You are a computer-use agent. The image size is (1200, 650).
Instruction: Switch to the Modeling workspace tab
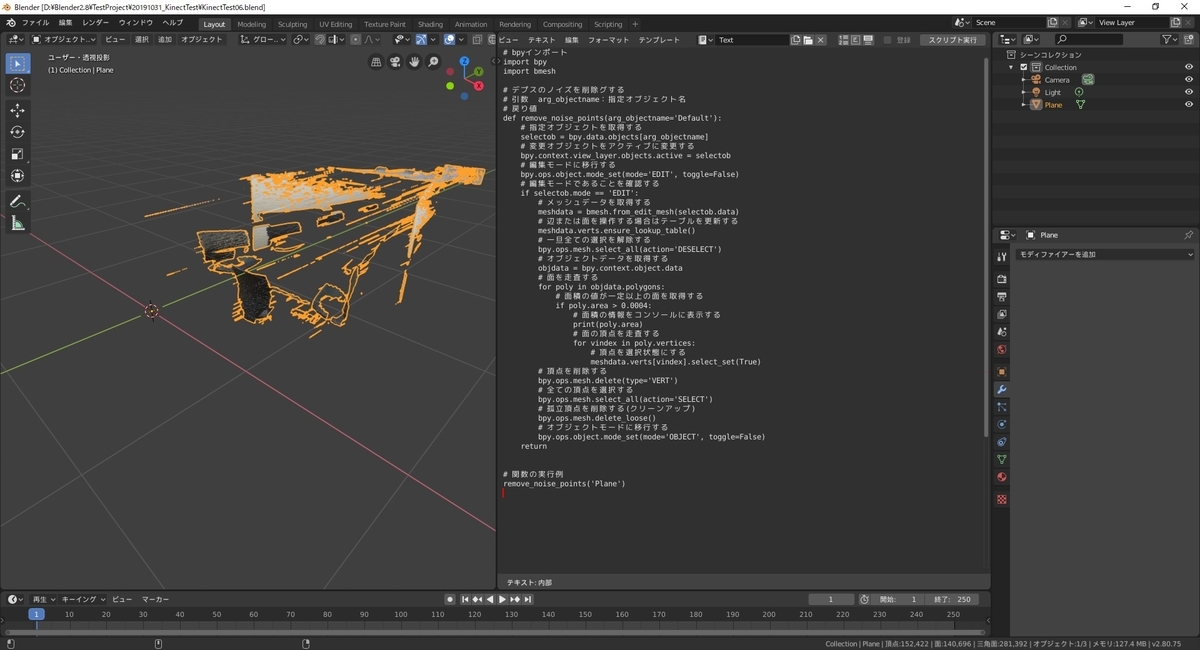(252, 24)
